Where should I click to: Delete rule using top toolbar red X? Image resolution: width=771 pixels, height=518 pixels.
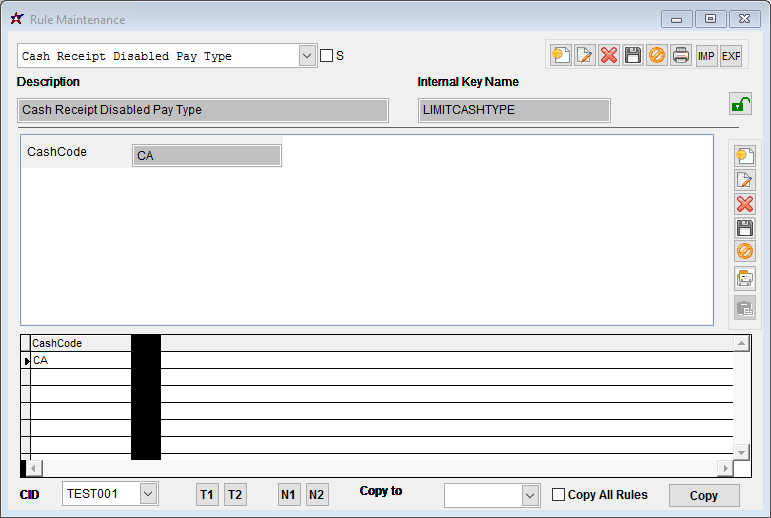(x=609, y=56)
